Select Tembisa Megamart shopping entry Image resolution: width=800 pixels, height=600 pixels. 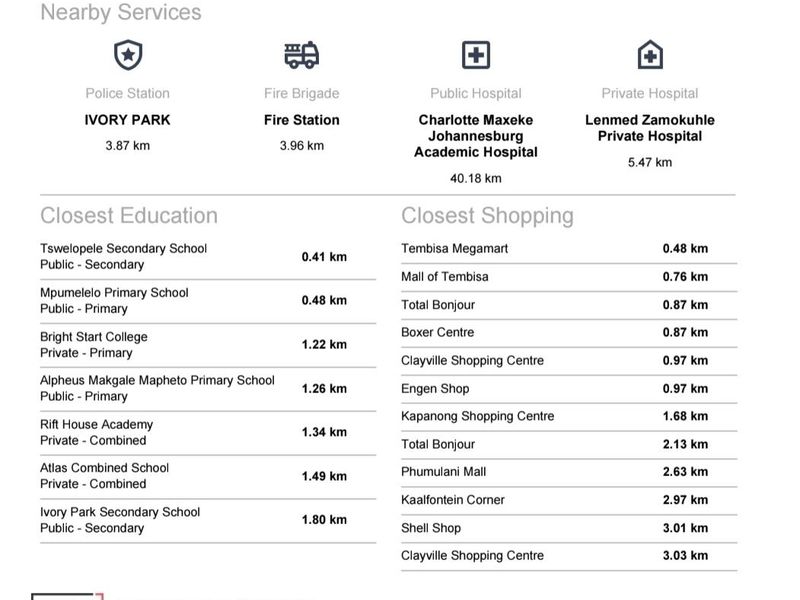click(569, 249)
